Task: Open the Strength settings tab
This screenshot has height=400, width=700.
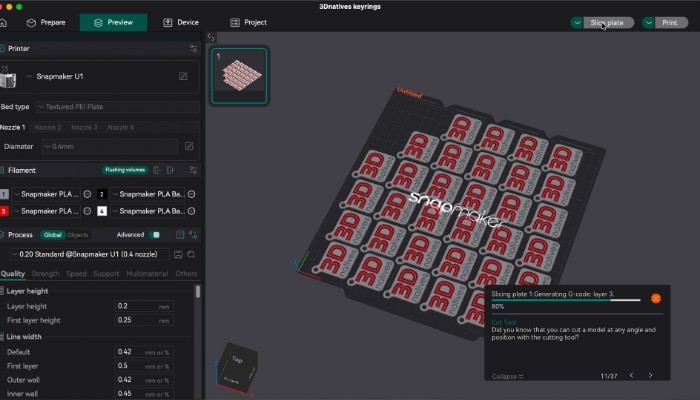Action: 45,273
